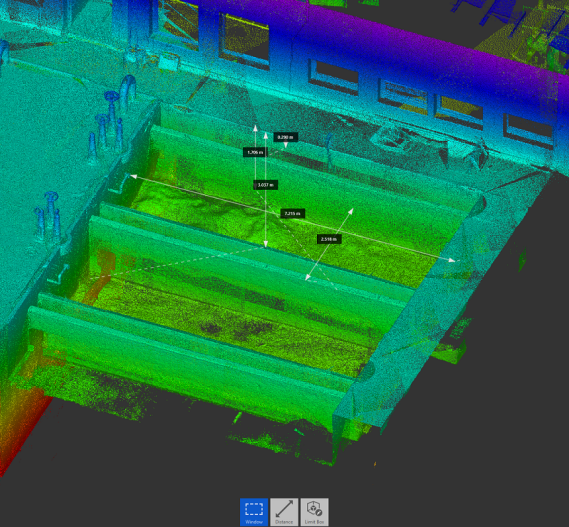Image resolution: width=569 pixels, height=527 pixels.
Task: Select the Window selection tool
Action: (254, 512)
